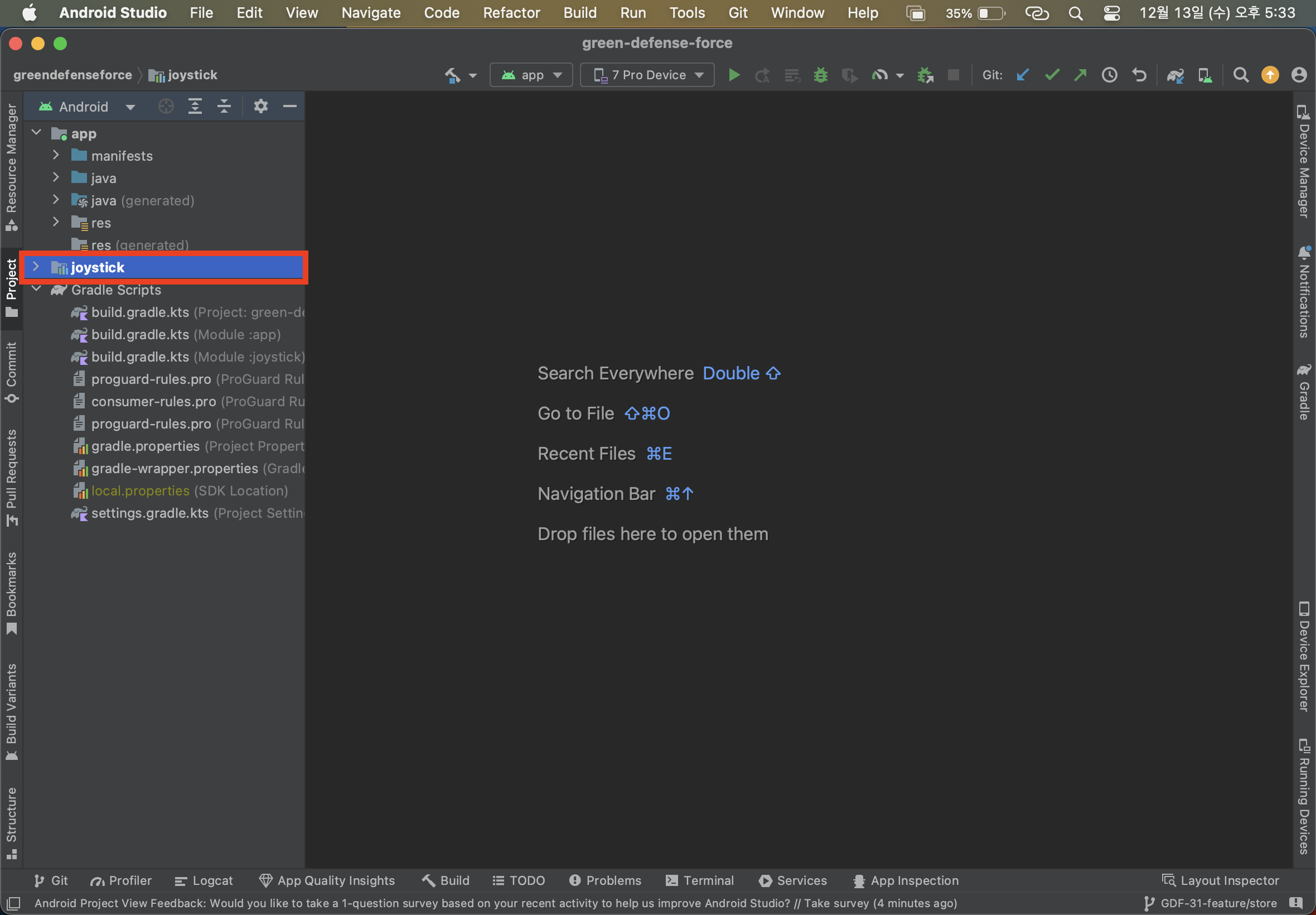The height and width of the screenshot is (915, 1316).
Task: Toggle the Gradle tool window
Action: point(1304,392)
